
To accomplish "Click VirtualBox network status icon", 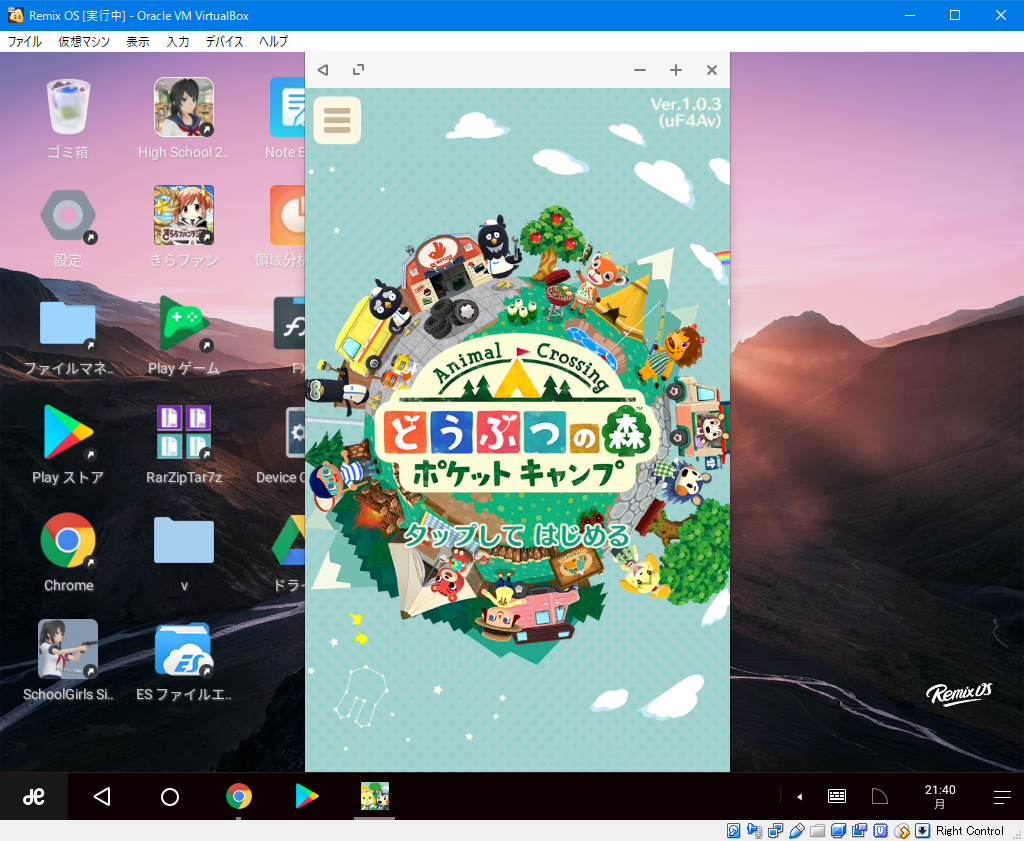I will click(x=775, y=831).
